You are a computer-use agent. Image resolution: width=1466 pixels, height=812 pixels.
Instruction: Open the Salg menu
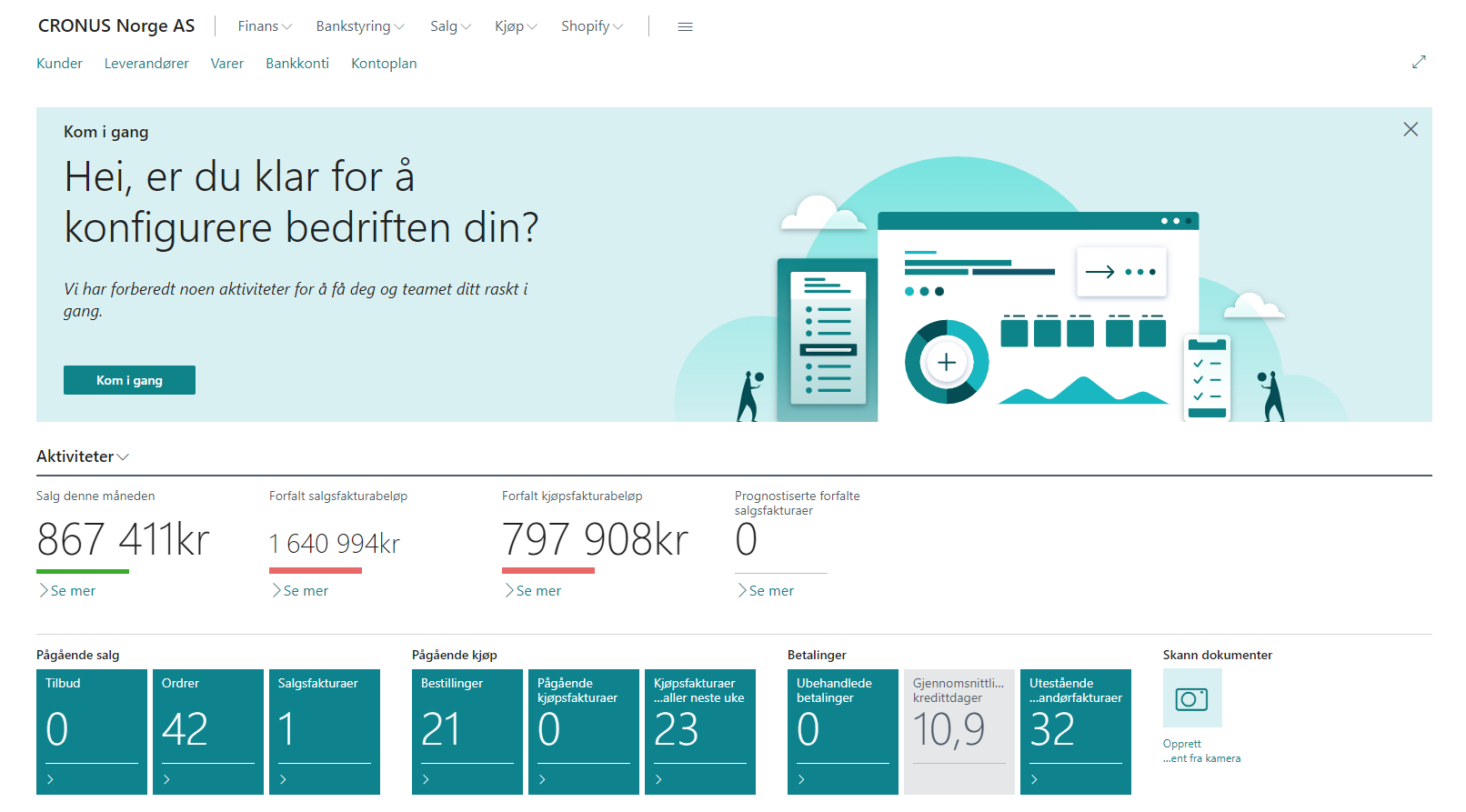point(450,26)
